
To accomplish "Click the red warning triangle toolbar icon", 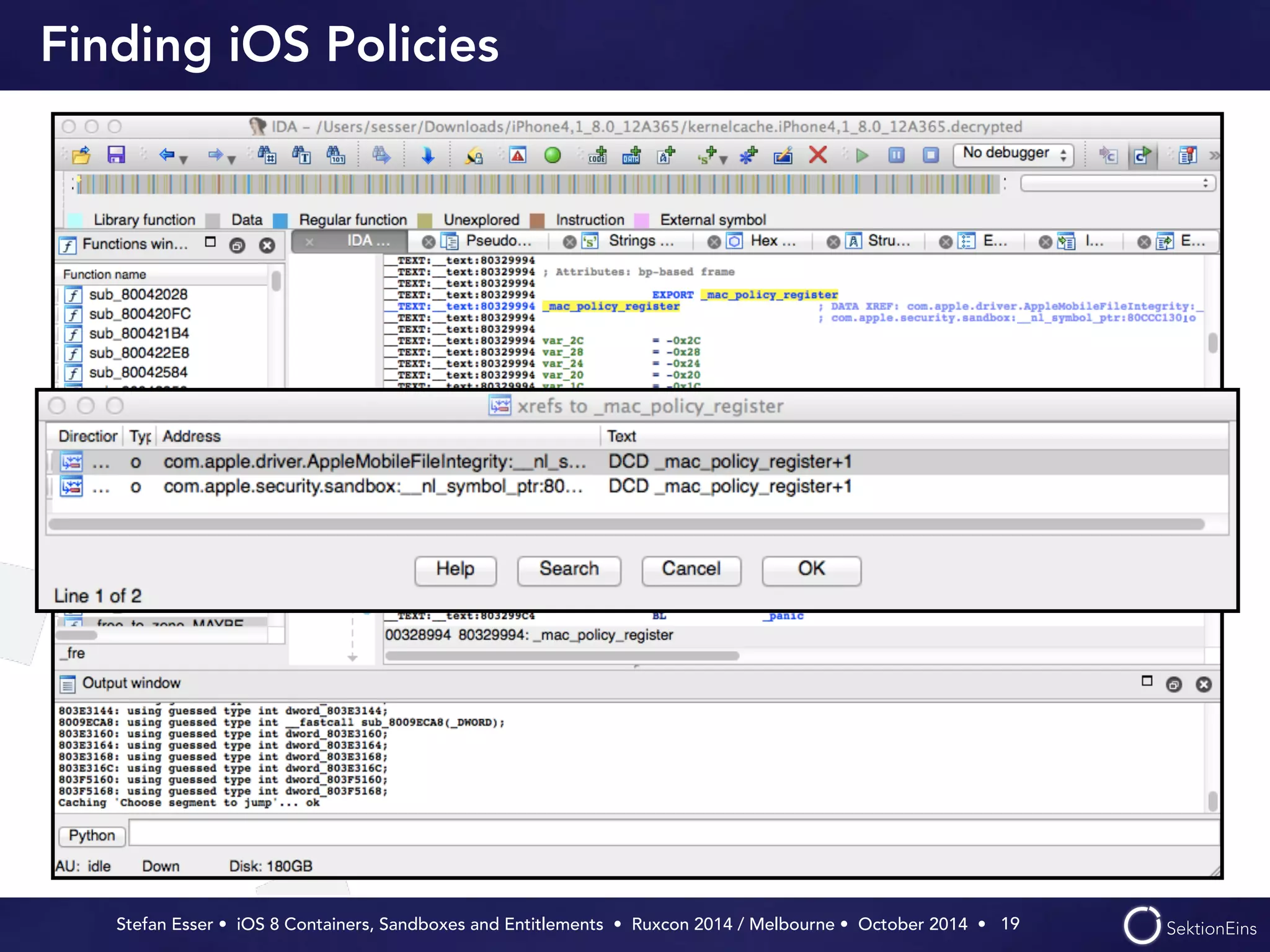I will [517, 154].
